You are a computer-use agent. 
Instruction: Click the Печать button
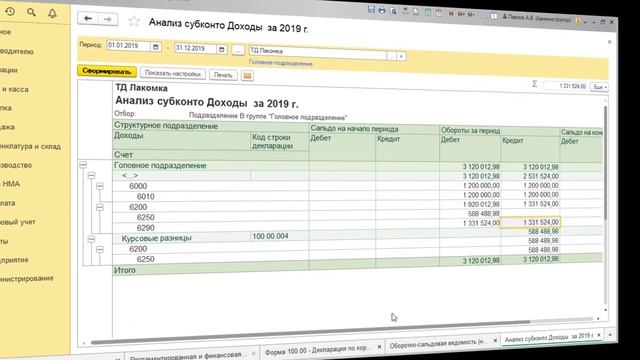pos(223,75)
